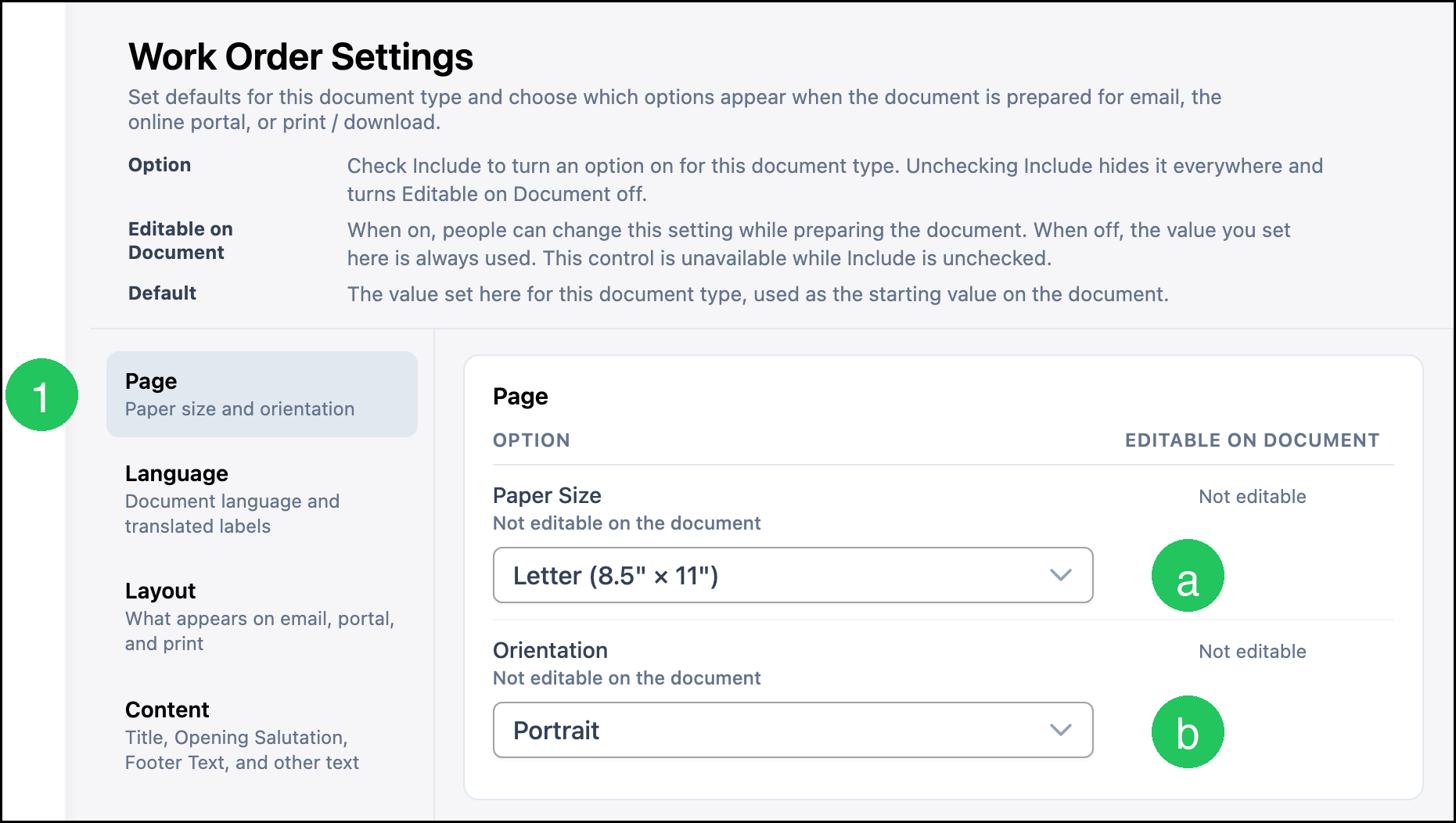Screen dimensions: 1456x823
Task: Click 'Not editable on the document' under Orientation
Action: tap(627, 678)
